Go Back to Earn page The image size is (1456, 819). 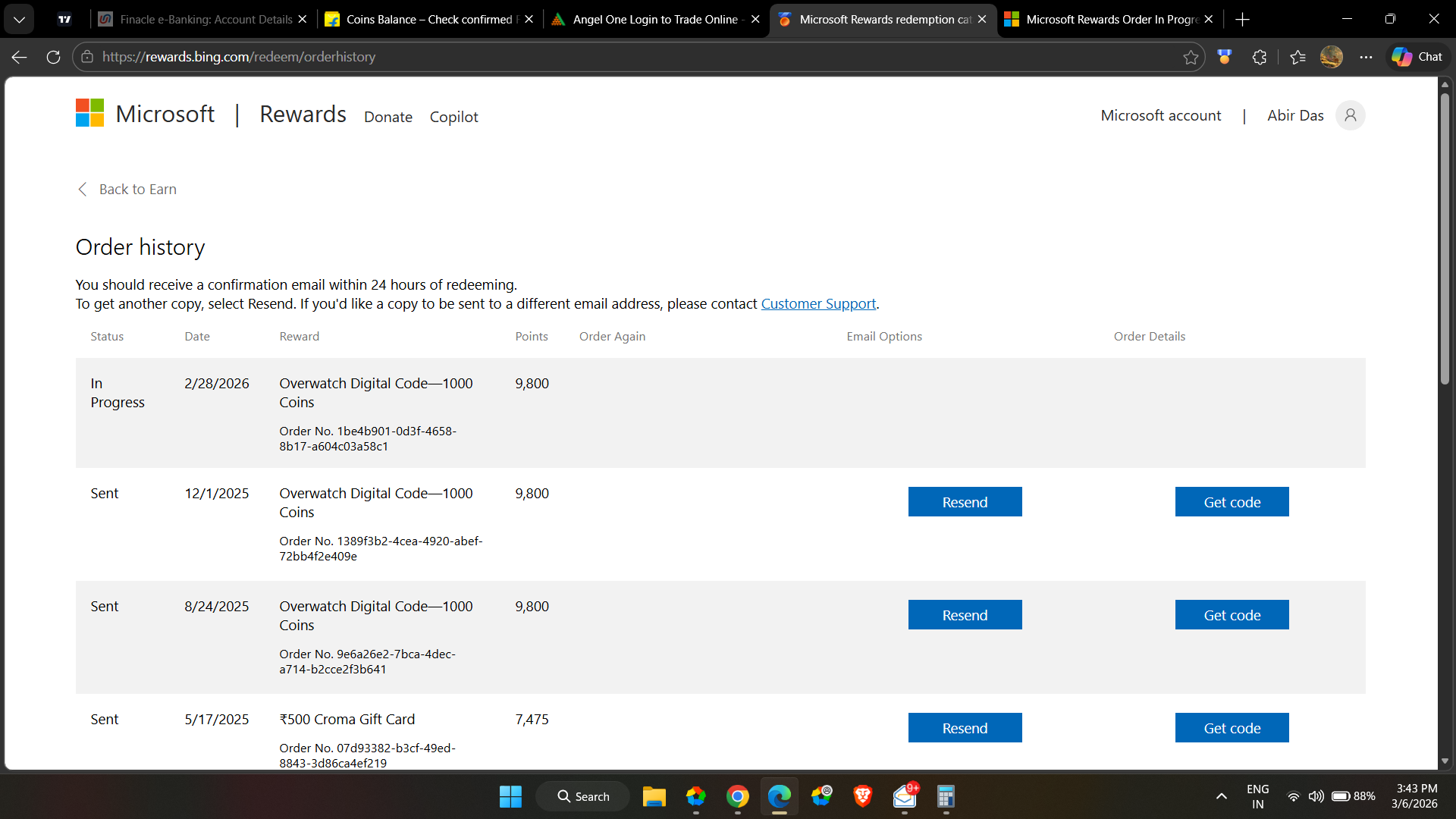pos(127,189)
